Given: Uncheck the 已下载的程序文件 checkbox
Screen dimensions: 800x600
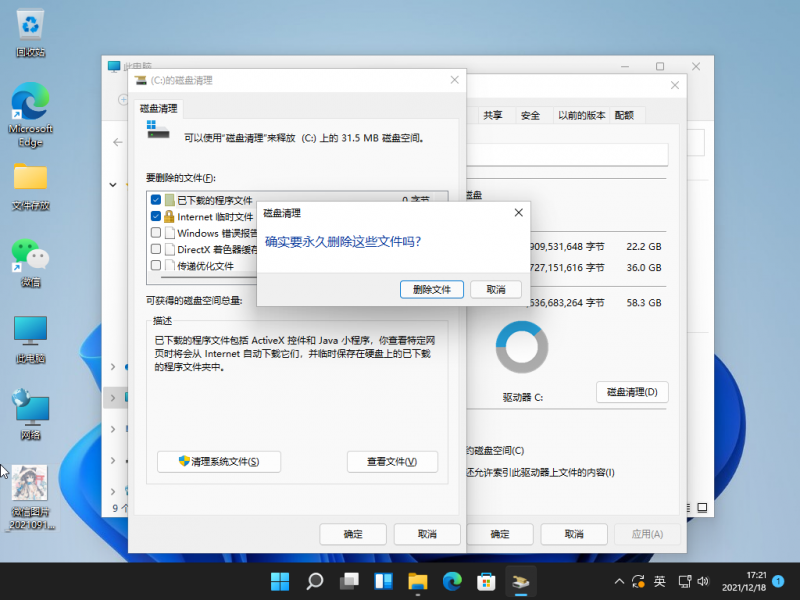Looking at the screenshot, I should pos(156,200).
